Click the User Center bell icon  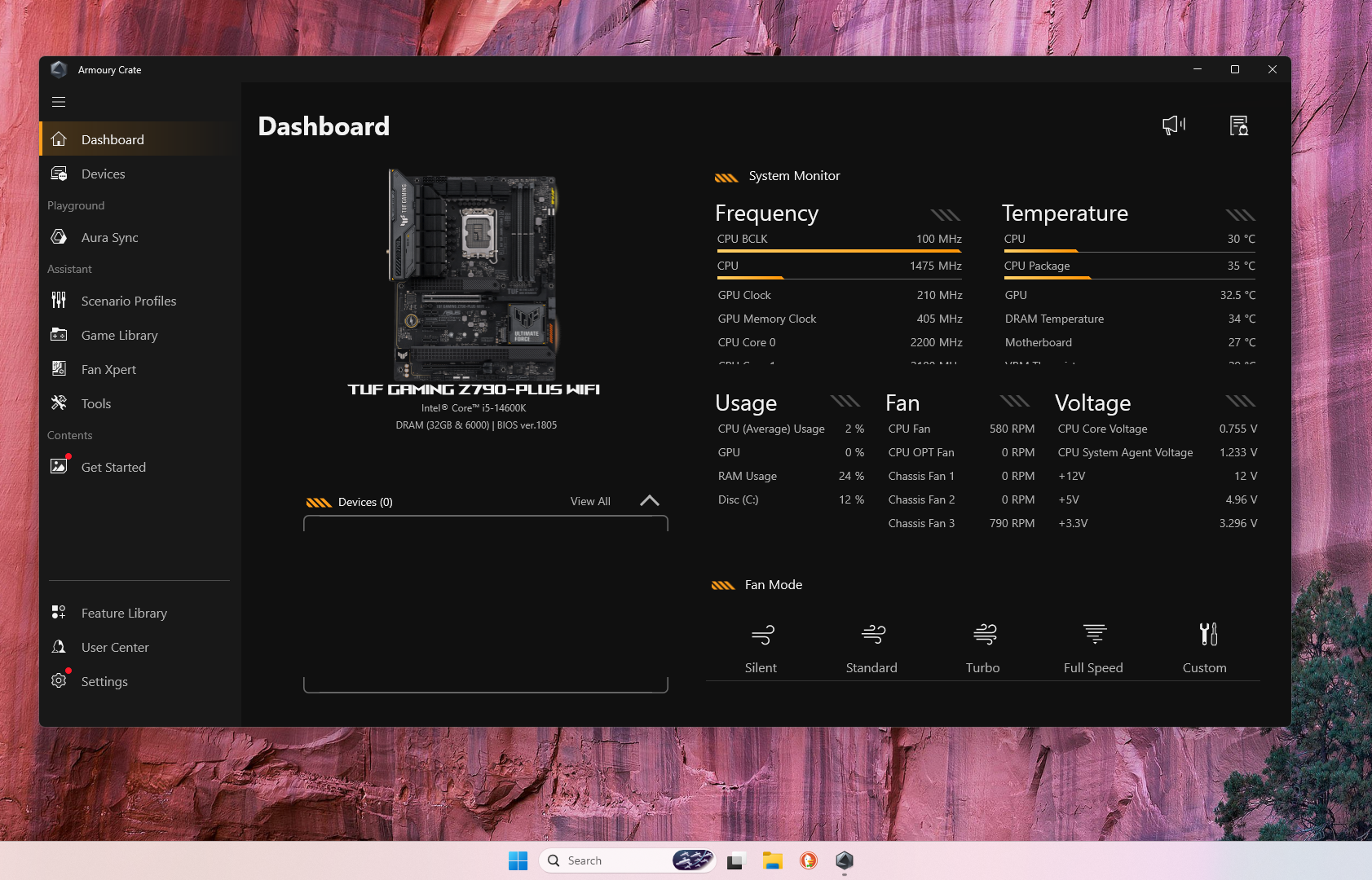coord(59,647)
